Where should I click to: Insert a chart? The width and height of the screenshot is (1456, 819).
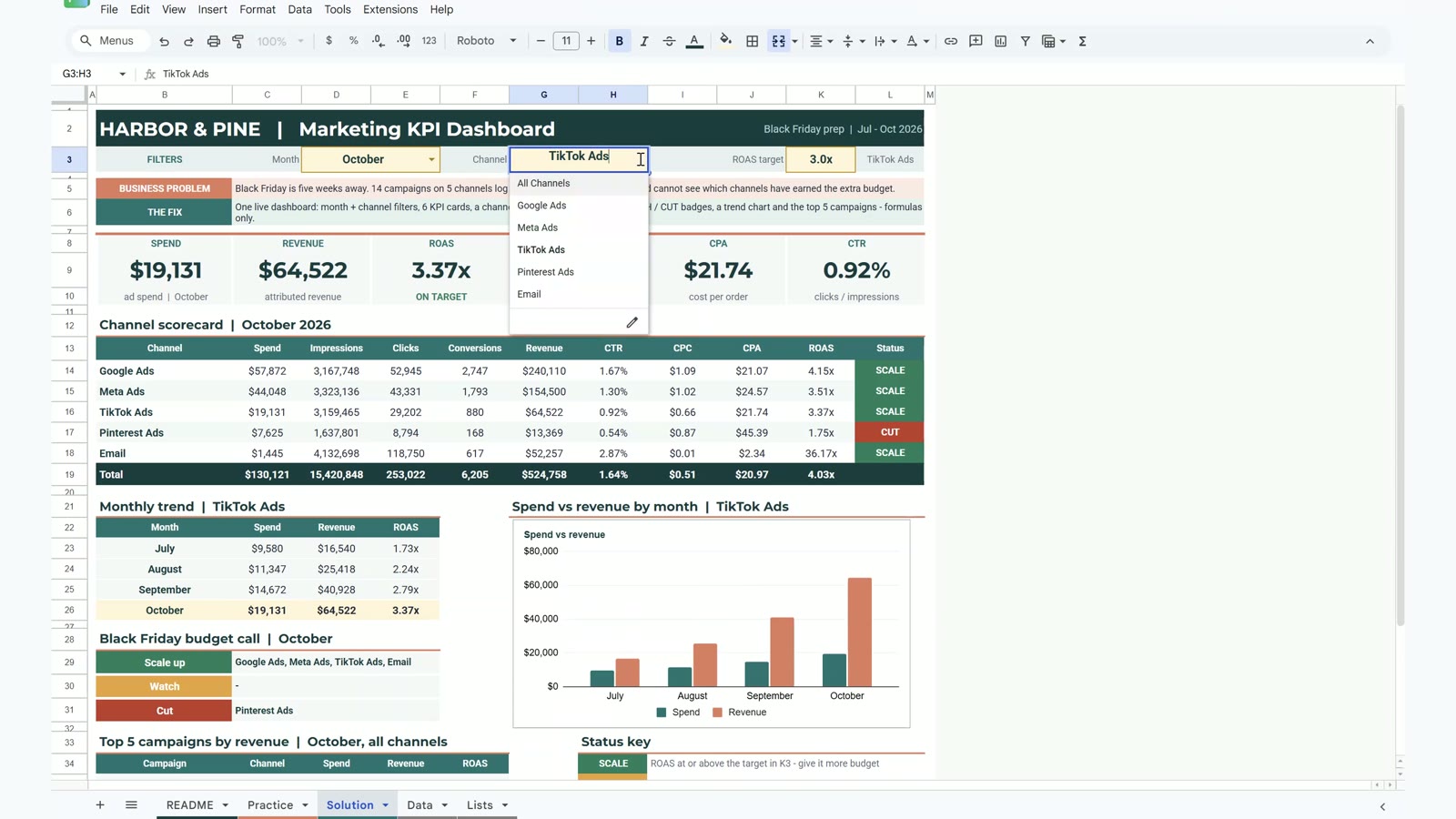(x=1000, y=41)
